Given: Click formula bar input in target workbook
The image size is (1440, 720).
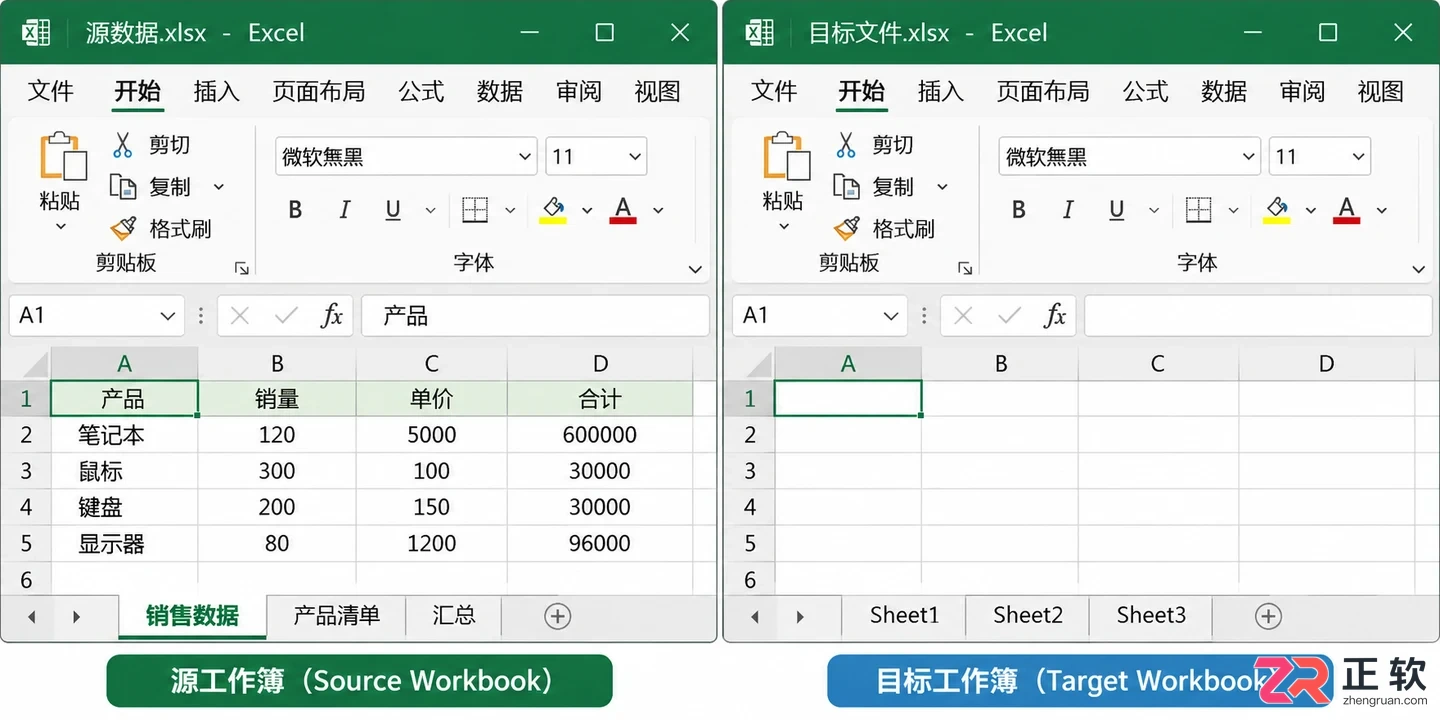Looking at the screenshot, I should [1258, 316].
